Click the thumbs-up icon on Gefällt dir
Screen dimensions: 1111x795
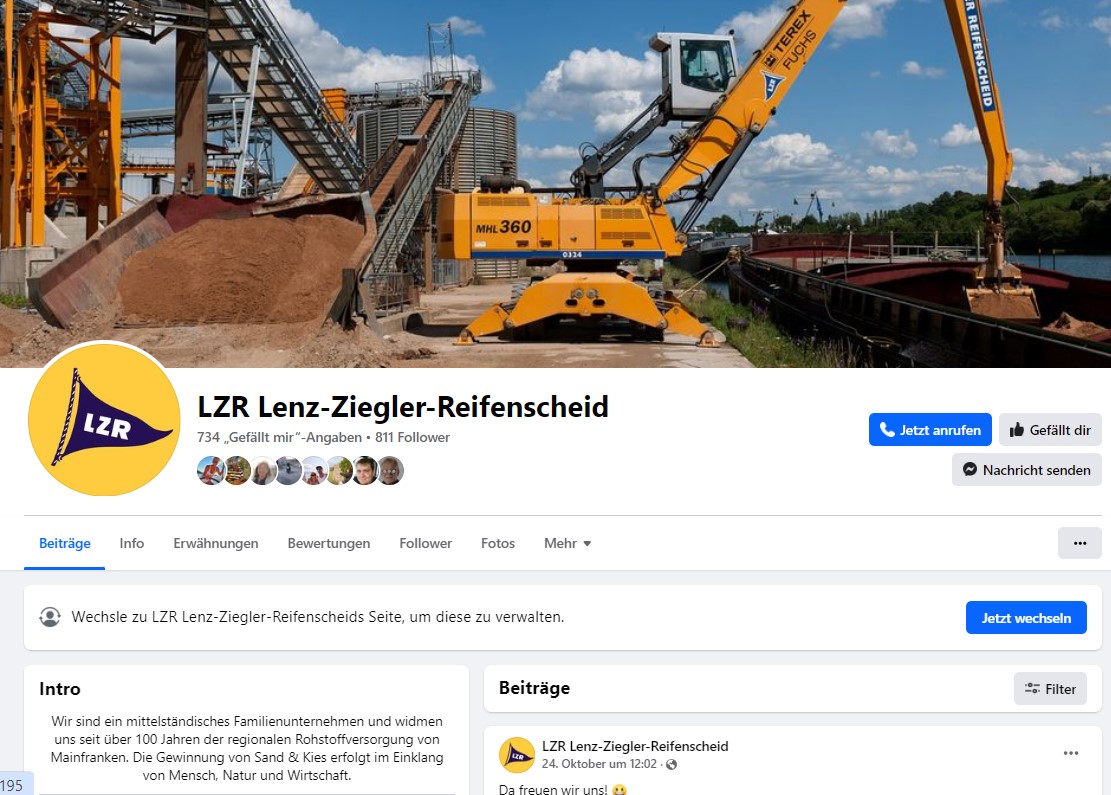pyautogui.click(x=1017, y=429)
